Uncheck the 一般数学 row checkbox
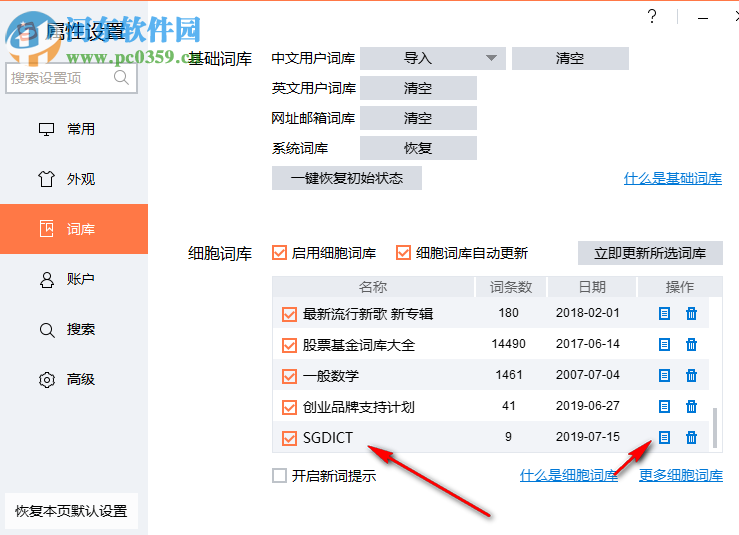Viewport: 739px width, 535px height. click(x=289, y=376)
